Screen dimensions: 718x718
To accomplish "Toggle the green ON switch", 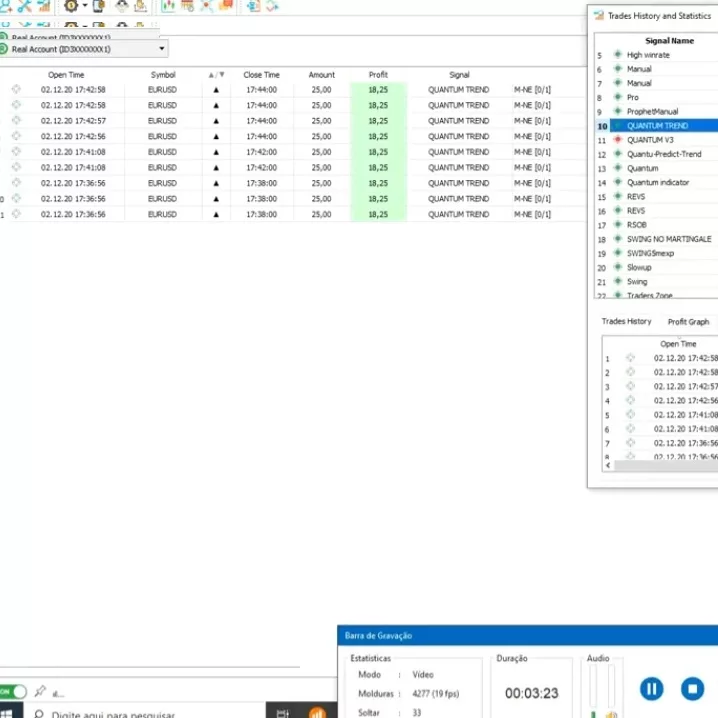I will 13,691.
